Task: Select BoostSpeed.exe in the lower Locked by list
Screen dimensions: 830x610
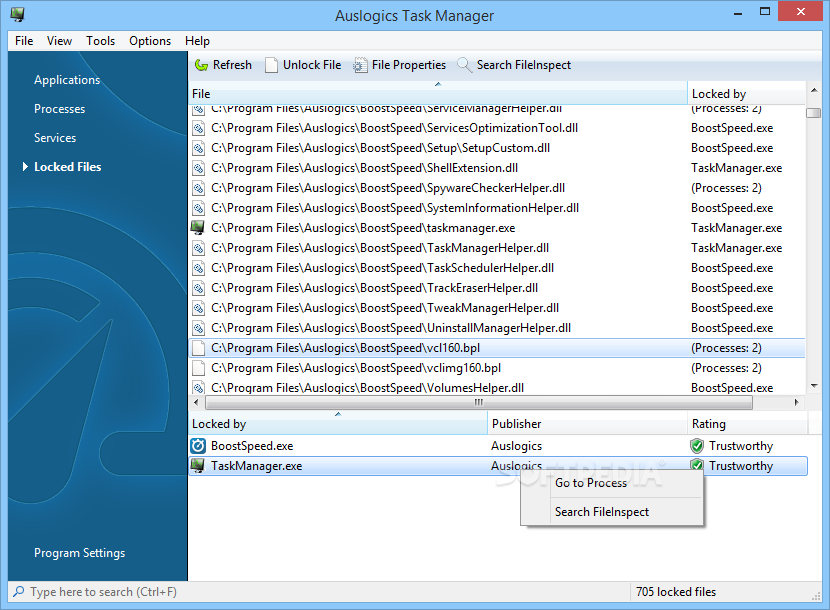Action: click(252, 446)
